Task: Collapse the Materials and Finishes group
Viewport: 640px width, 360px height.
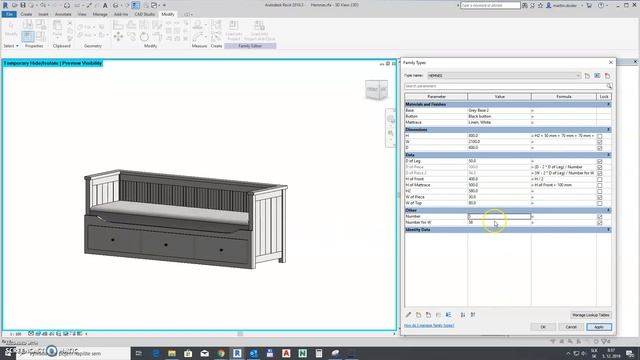Action: [608, 104]
